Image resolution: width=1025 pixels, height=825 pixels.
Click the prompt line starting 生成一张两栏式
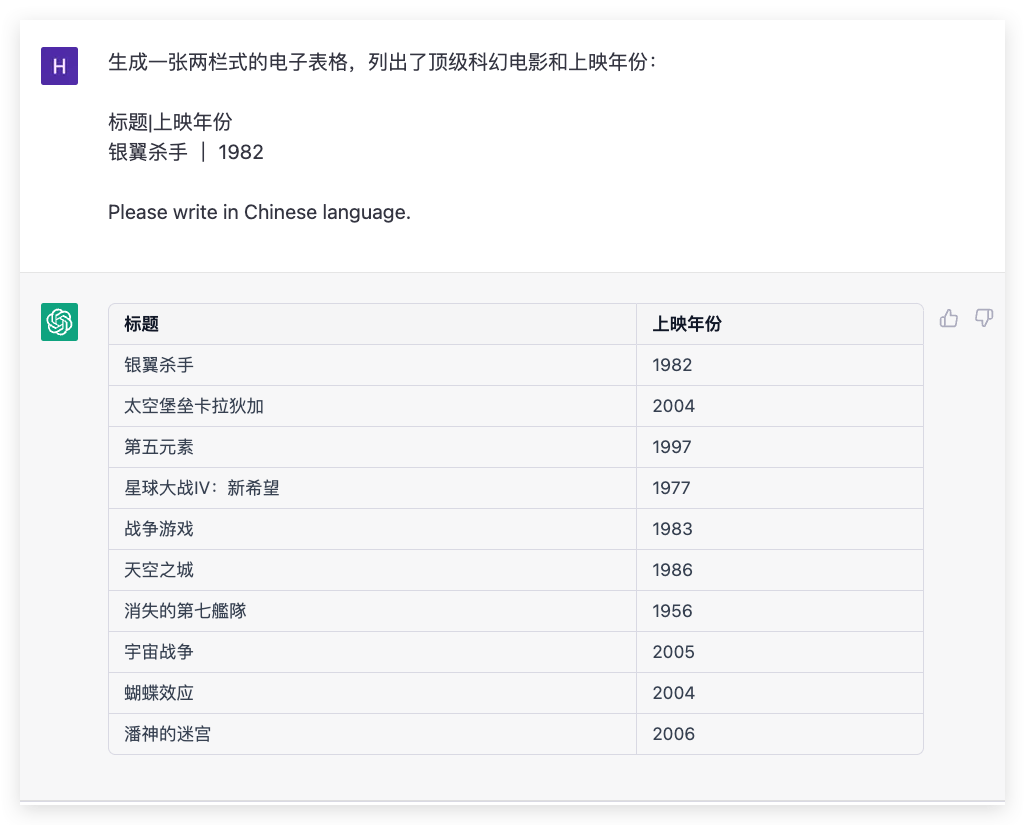(x=382, y=62)
